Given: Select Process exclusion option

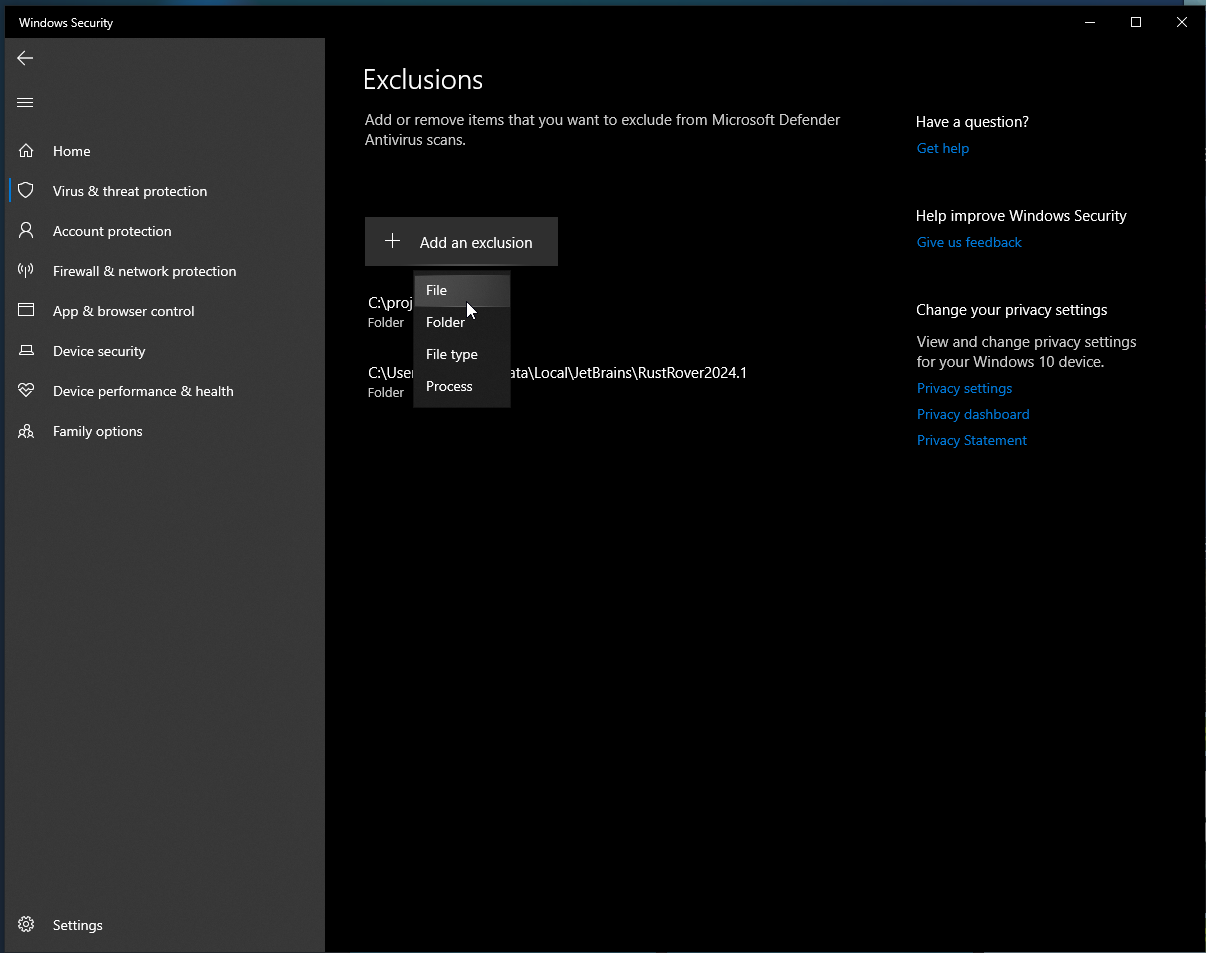Looking at the screenshot, I should (x=449, y=386).
